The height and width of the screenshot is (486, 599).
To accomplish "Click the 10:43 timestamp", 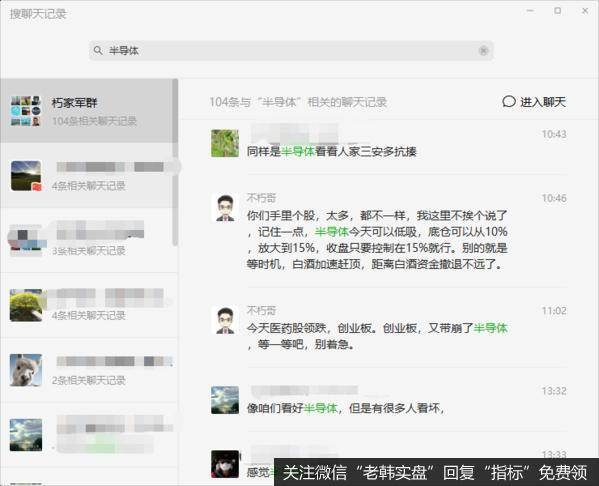I will (x=554, y=134).
